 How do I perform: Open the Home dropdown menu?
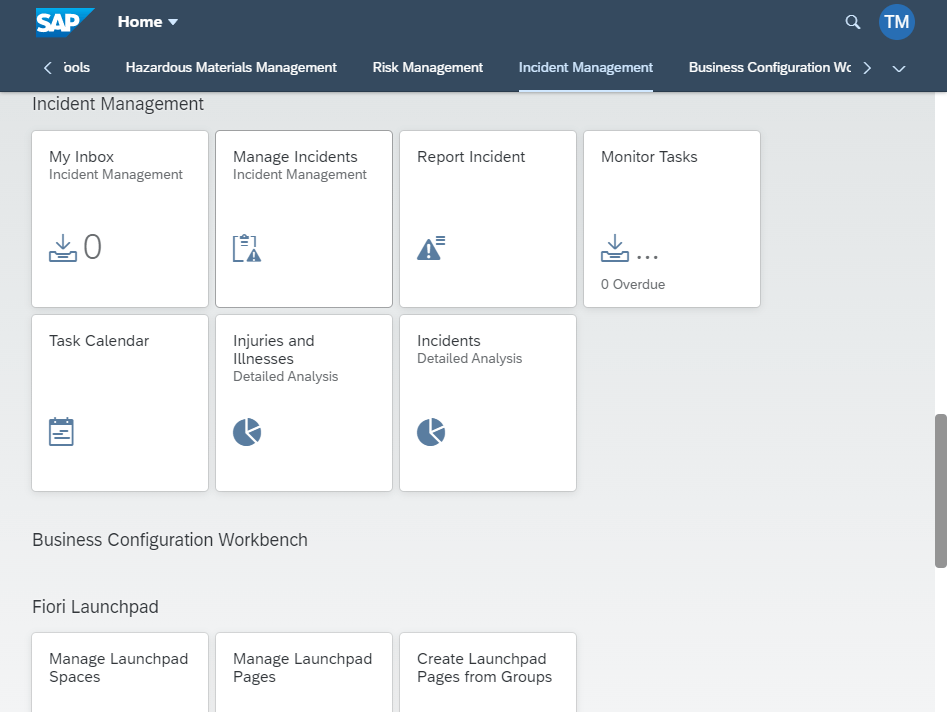[147, 22]
